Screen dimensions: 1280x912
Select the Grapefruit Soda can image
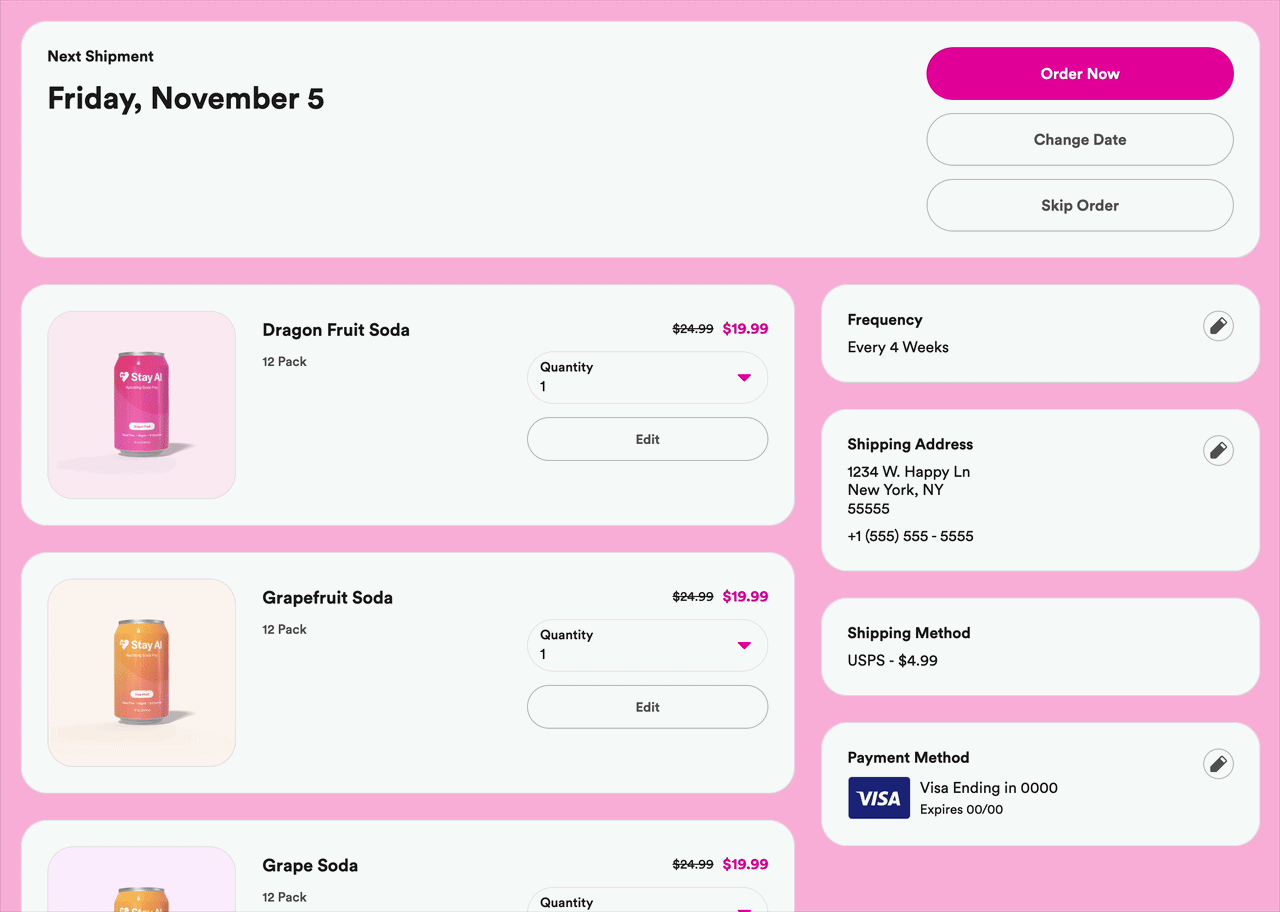coord(141,672)
